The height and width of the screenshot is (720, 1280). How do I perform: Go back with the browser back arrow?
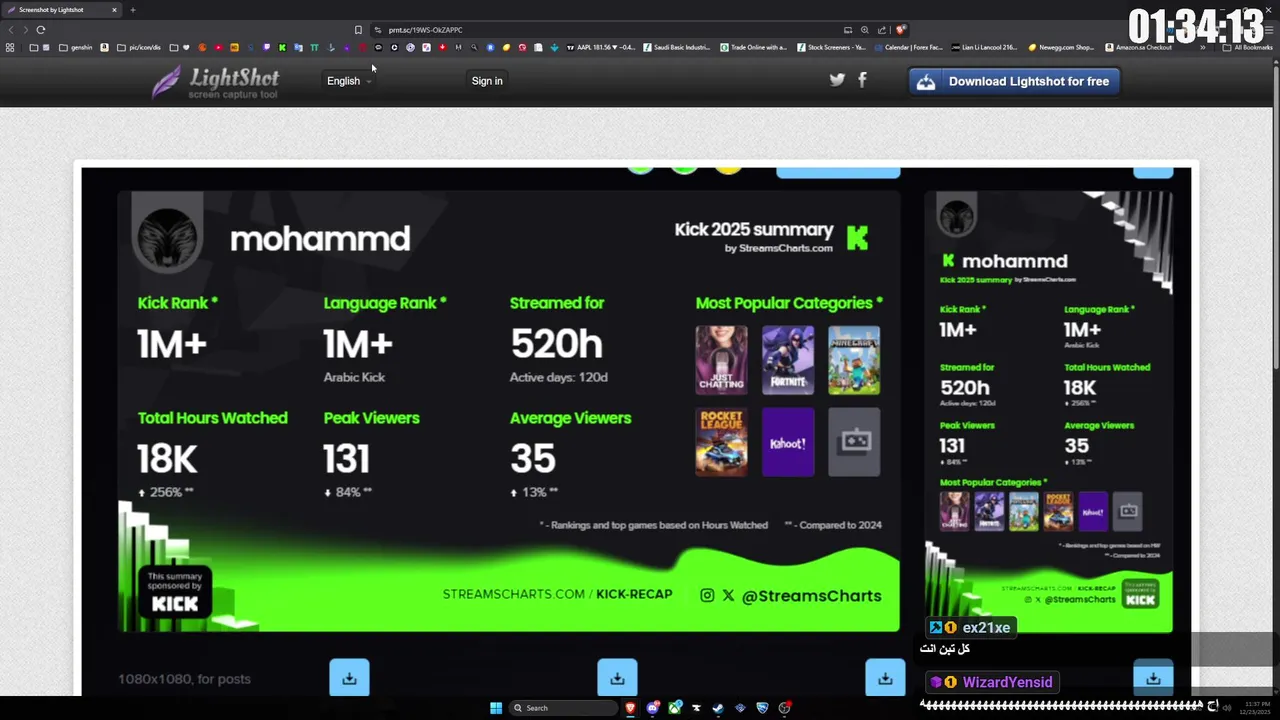coord(11,30)
